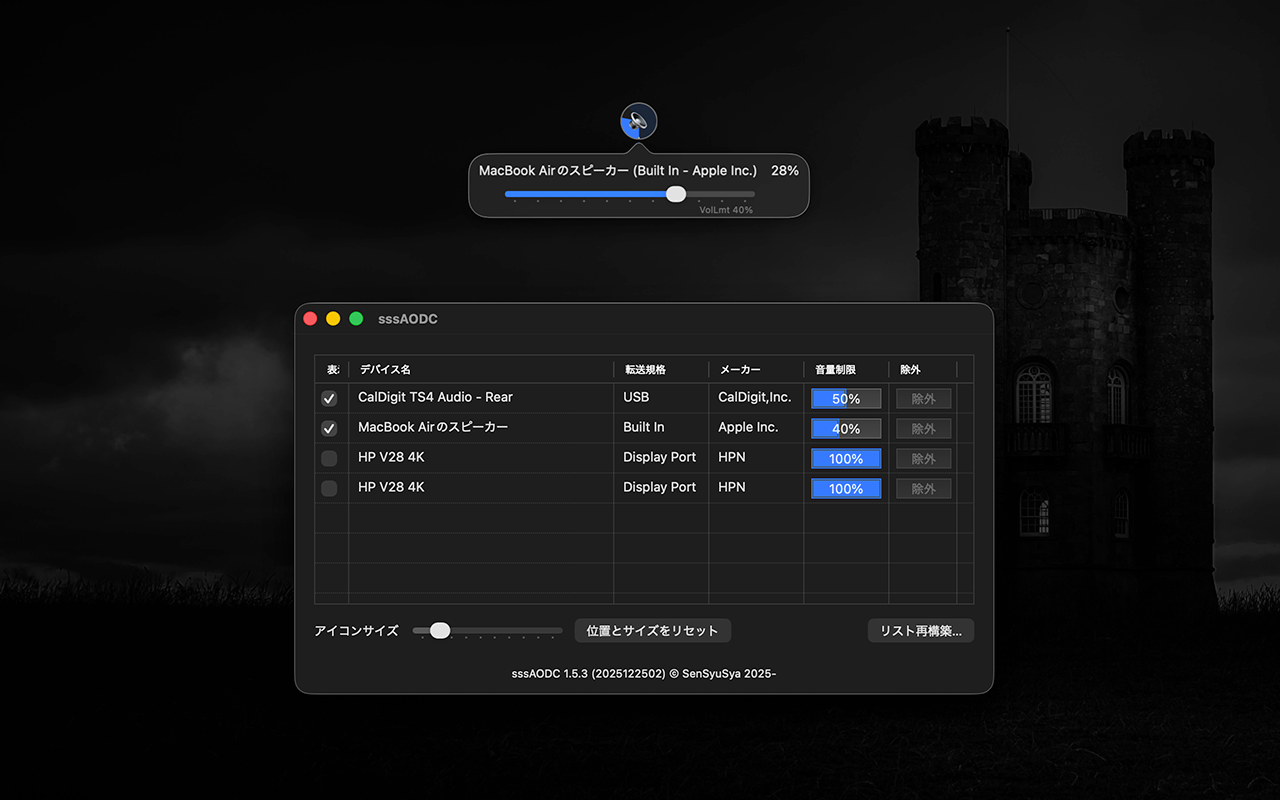Click the 50% volume limit bar for CalDigit
This screenshot has width=1280, height=800.
(846, 398)
